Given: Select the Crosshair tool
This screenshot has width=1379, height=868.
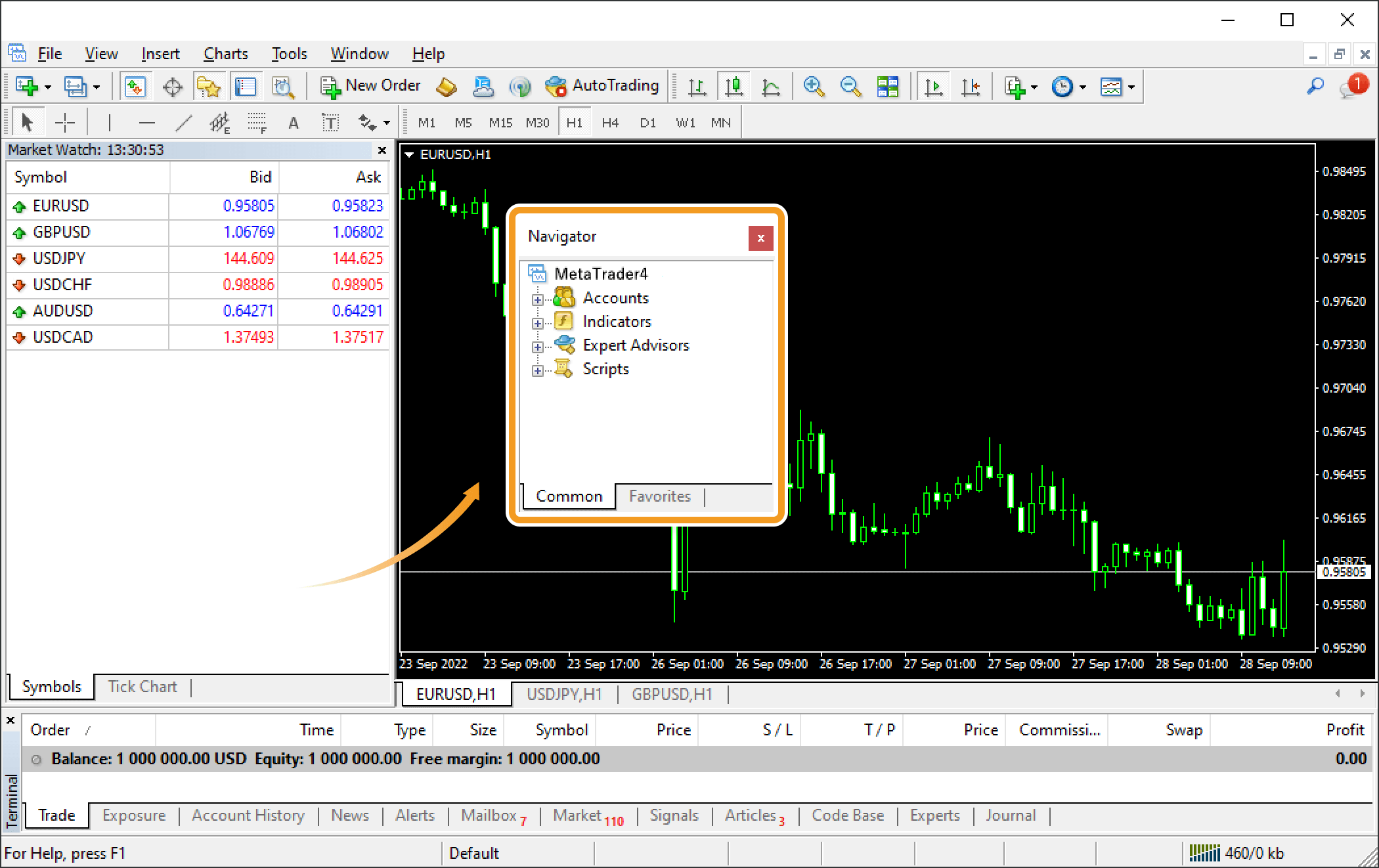Looking at the screenshot, I should tap(65, 123).
